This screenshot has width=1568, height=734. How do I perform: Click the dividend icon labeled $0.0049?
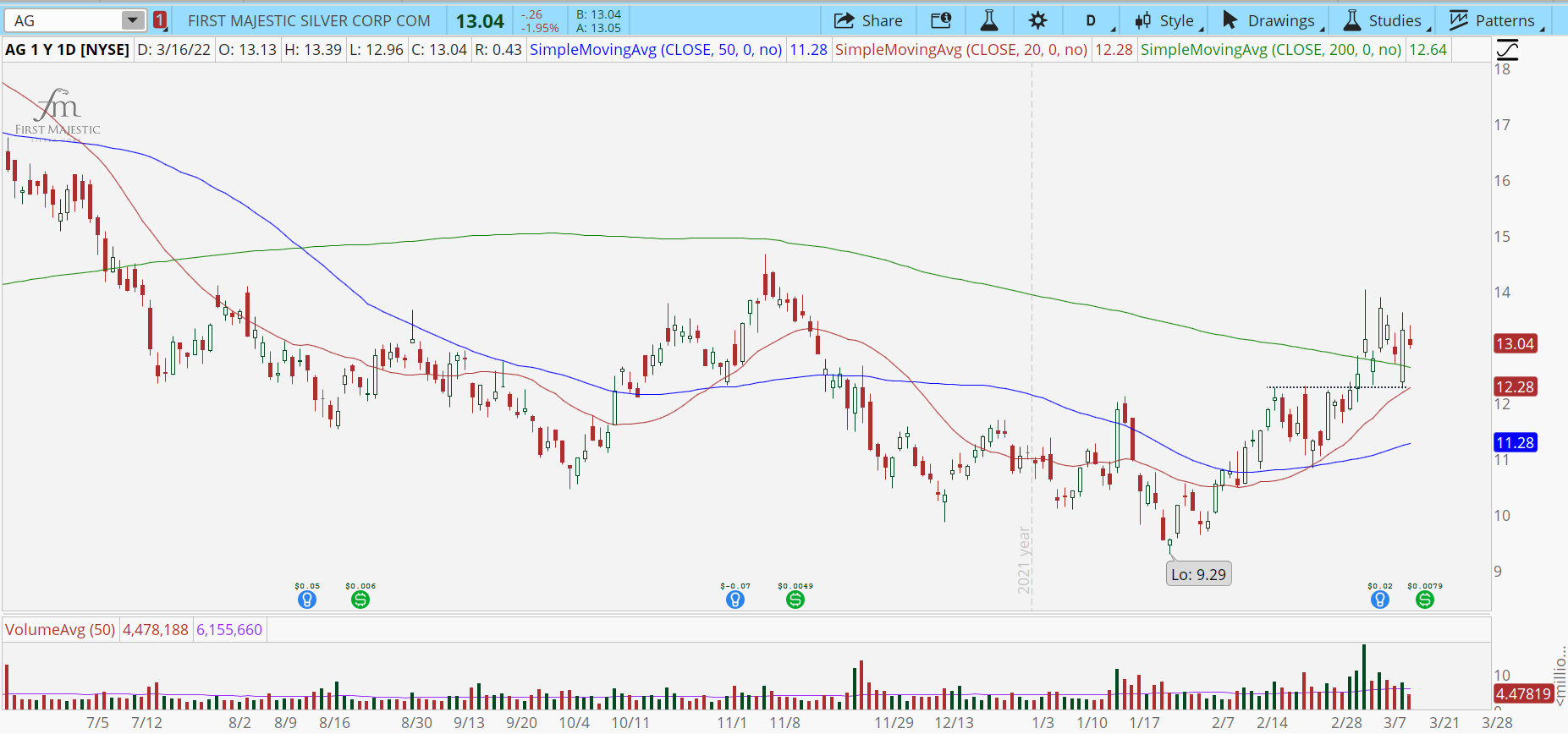tap(795, 600)
